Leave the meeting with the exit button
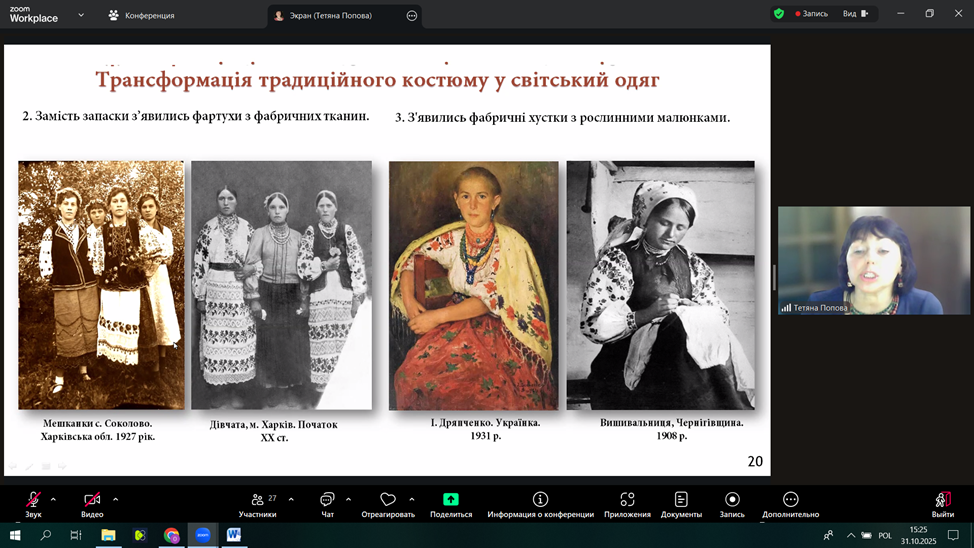The width and height of the screenshot is (974, 548). click(942, 504)
